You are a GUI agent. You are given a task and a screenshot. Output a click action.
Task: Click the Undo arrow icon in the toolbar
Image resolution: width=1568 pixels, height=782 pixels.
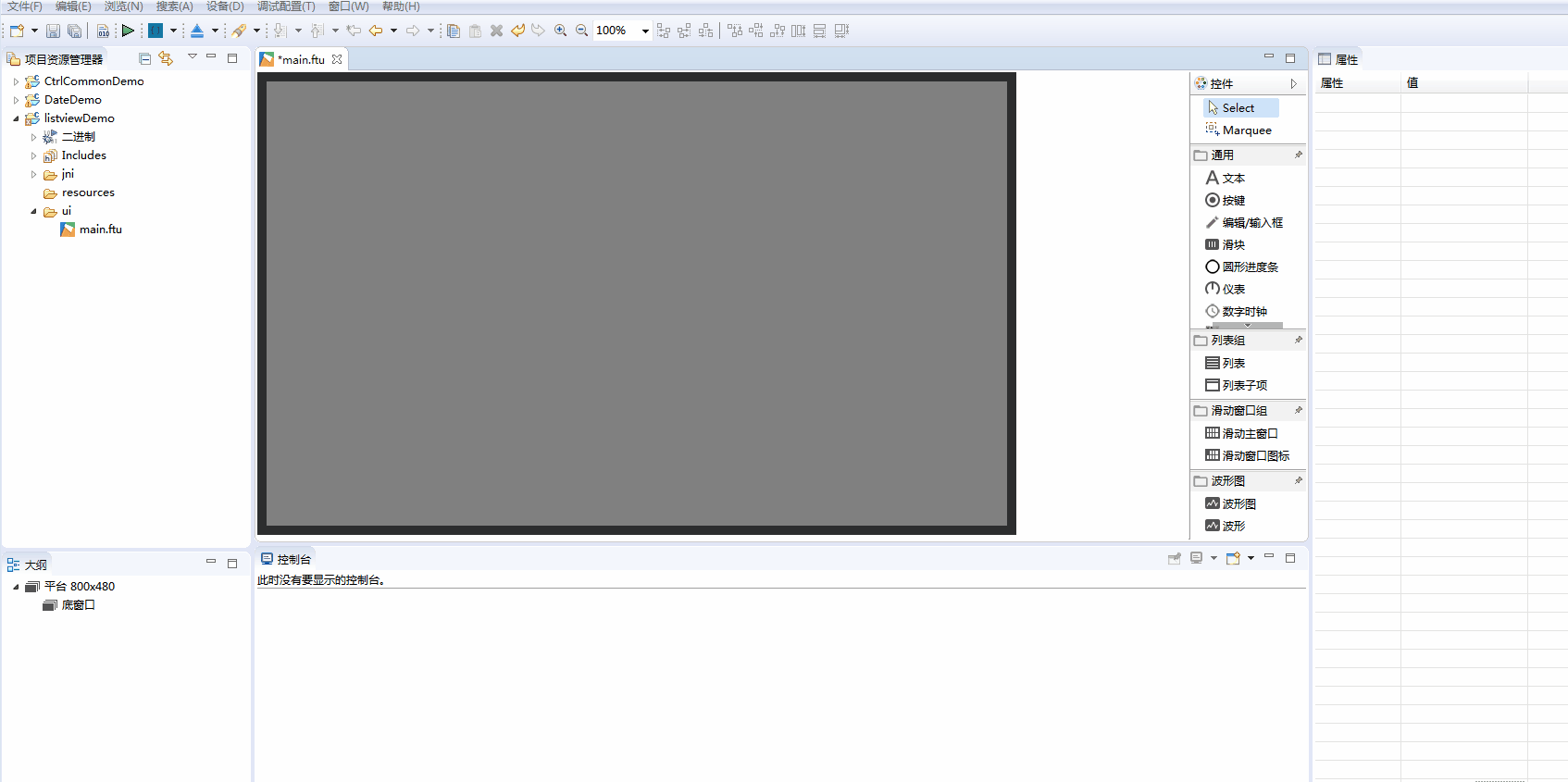coord(517,31)
